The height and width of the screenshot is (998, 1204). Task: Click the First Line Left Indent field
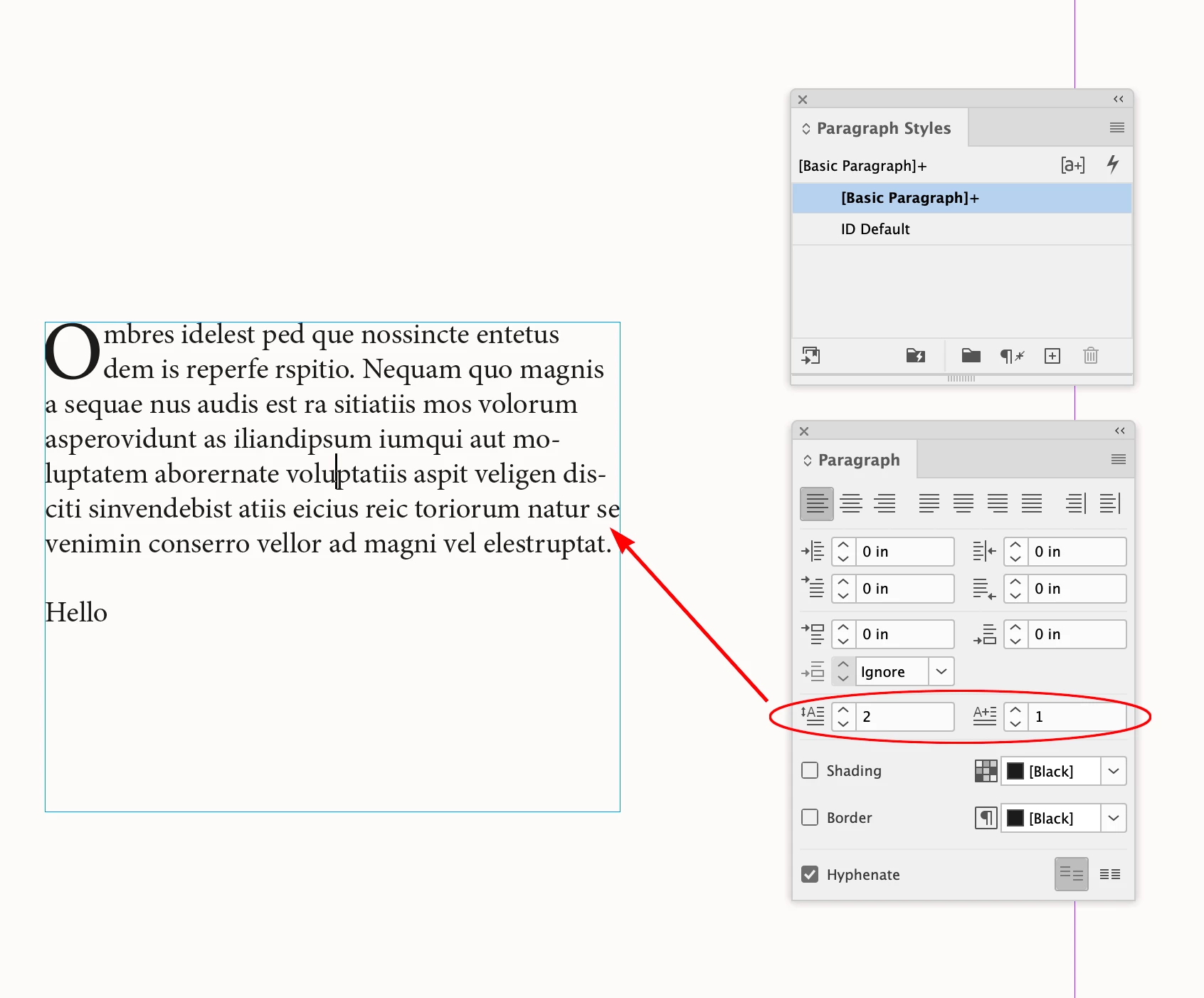(x=904, y=589)
